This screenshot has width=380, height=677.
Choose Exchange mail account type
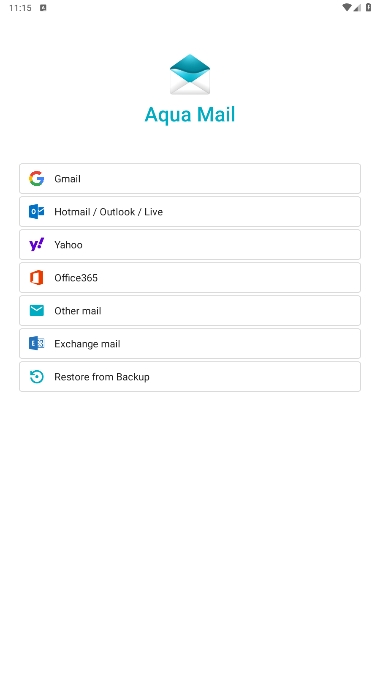coord(190,344)
